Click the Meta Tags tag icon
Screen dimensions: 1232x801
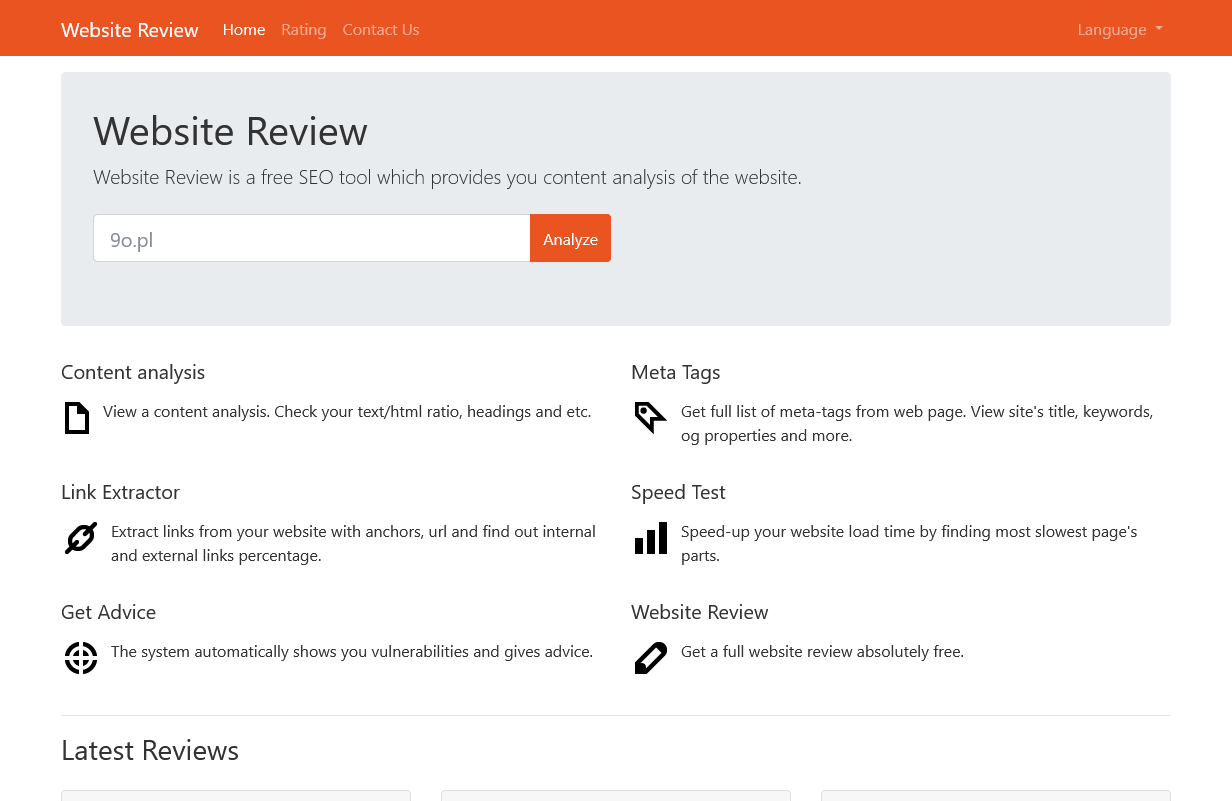pos(649,417)
